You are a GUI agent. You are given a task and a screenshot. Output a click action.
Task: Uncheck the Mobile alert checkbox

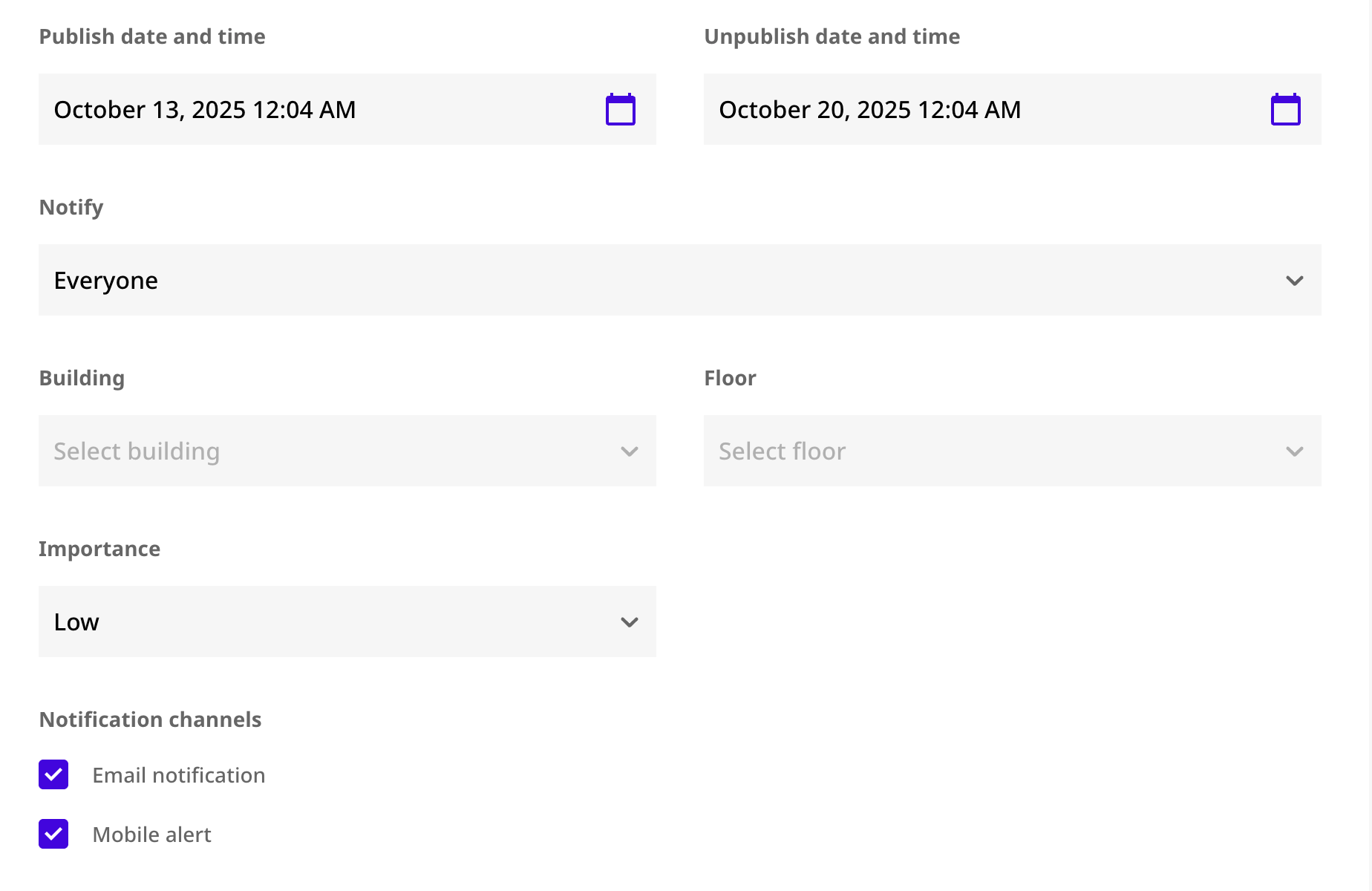pos(53,834)
